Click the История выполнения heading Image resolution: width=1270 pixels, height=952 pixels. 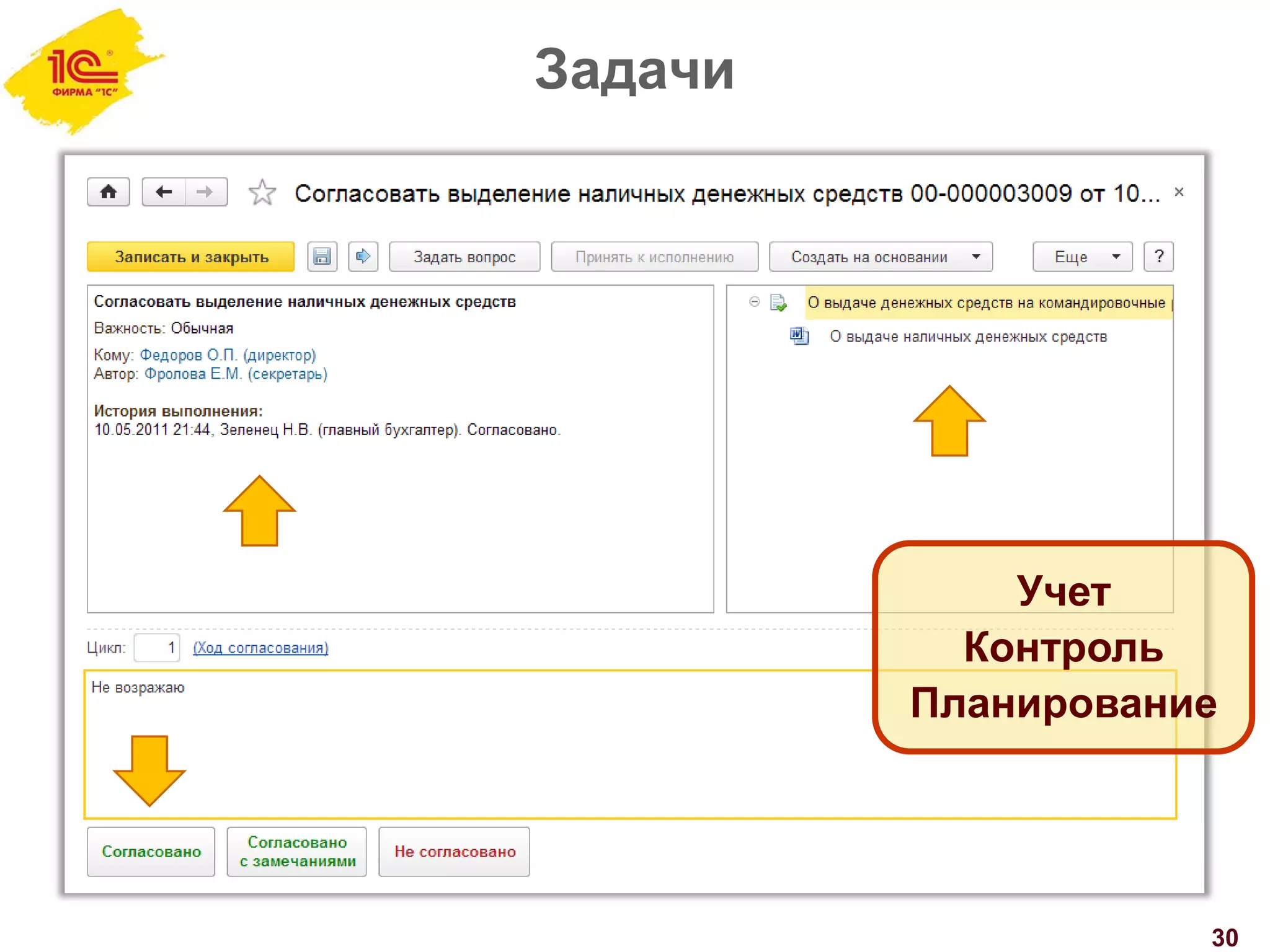click(179, 411)
